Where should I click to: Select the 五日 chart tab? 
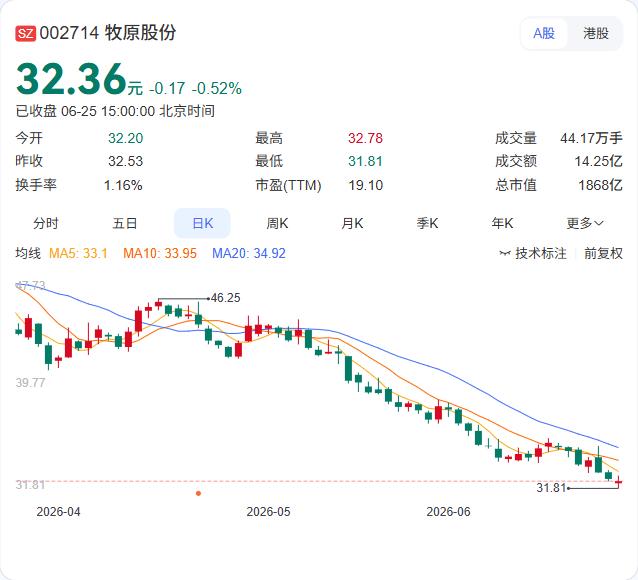pyautogui.click(x=125, y=223)
